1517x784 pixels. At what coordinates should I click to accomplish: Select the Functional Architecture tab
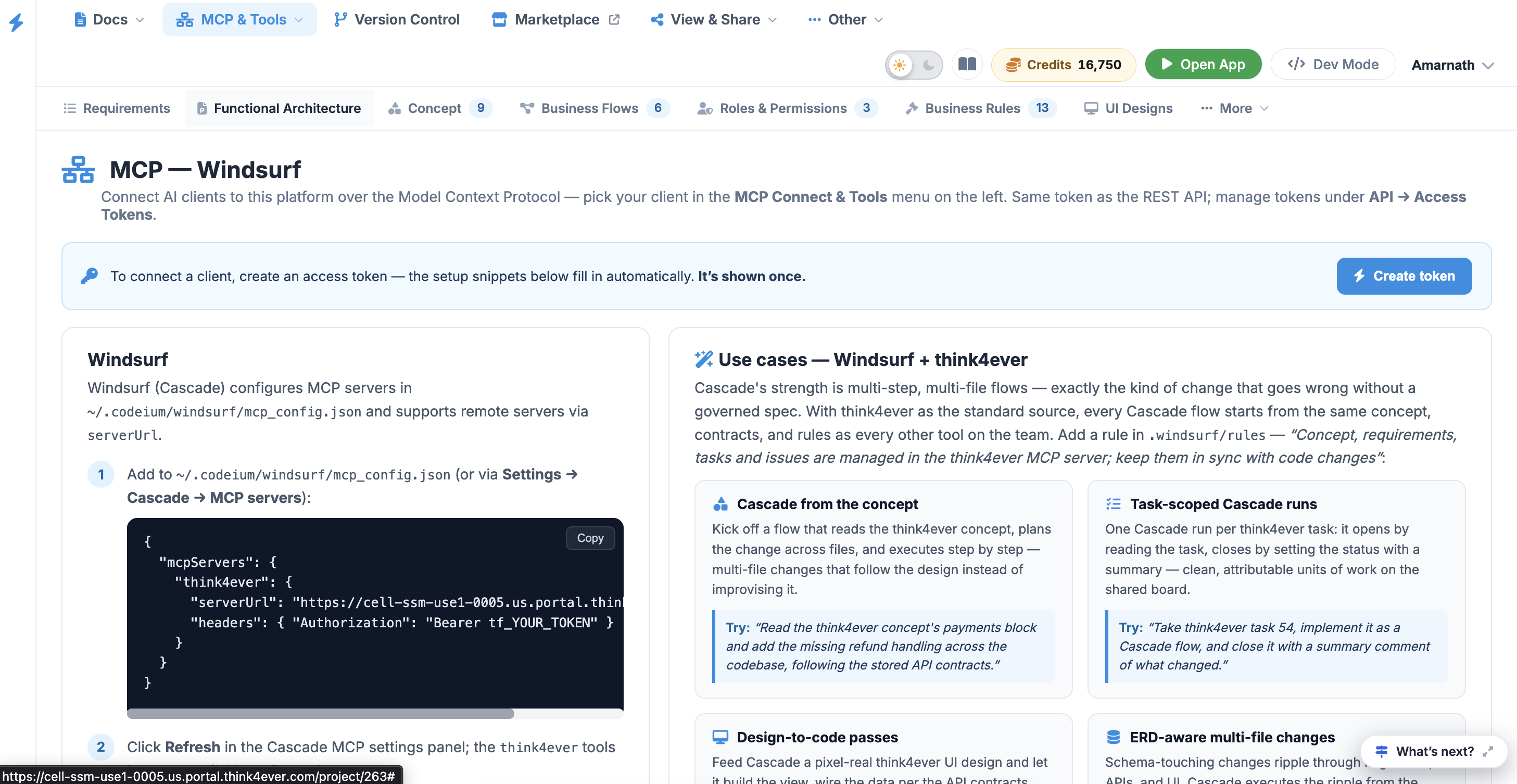click(279, 108)
